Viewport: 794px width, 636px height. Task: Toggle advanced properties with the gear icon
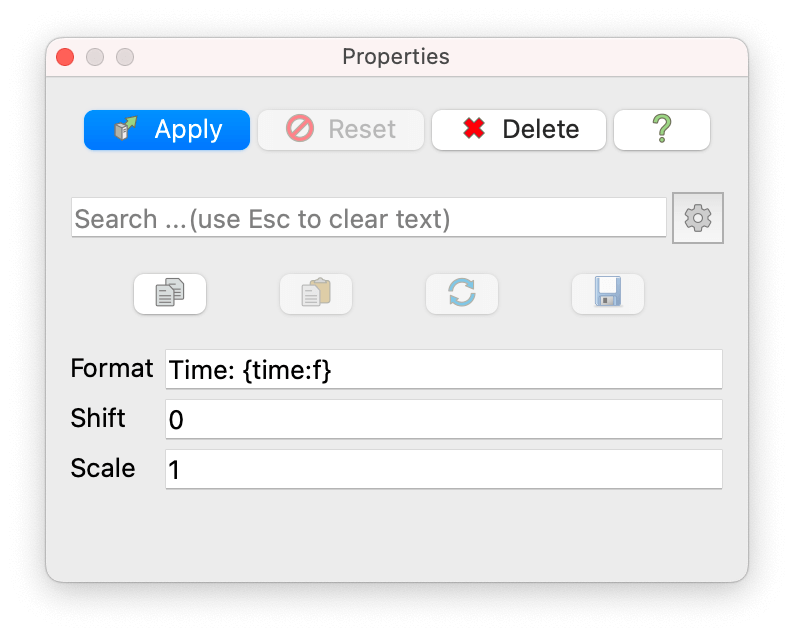pos(698,218)
